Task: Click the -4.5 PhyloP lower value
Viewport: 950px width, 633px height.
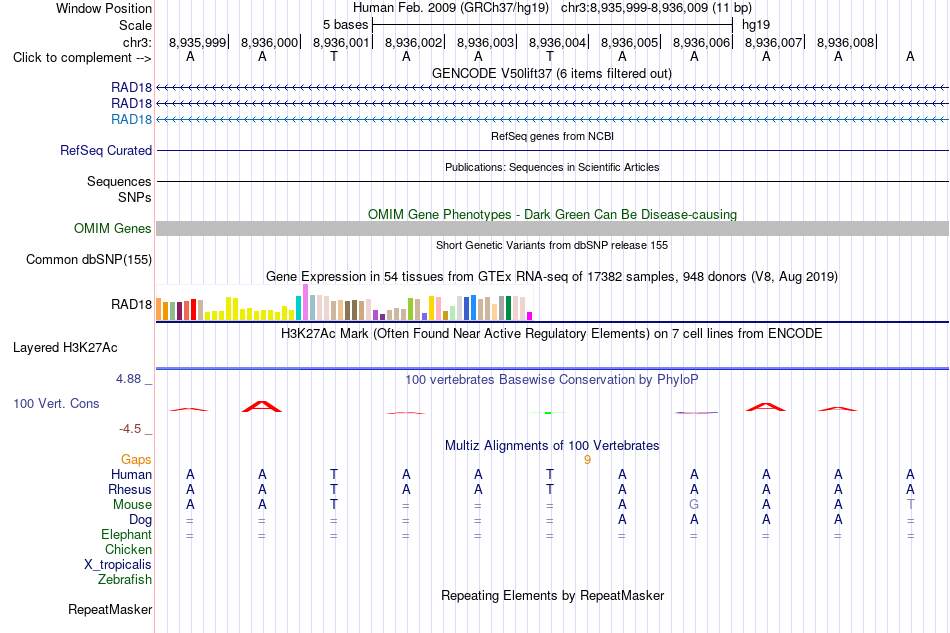Action: click(x=130, y=429)
